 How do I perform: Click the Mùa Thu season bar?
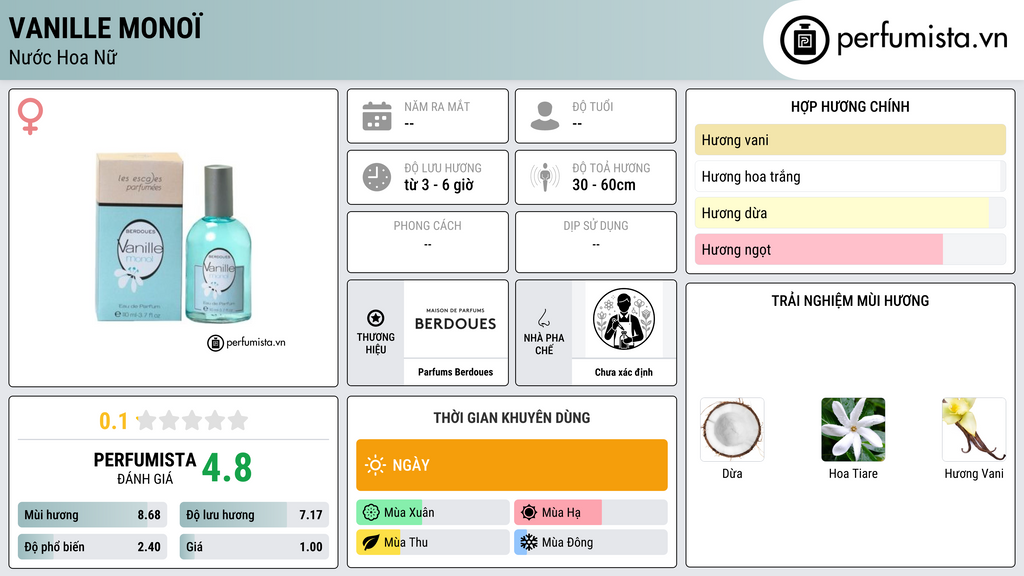[x=433, y=542]
